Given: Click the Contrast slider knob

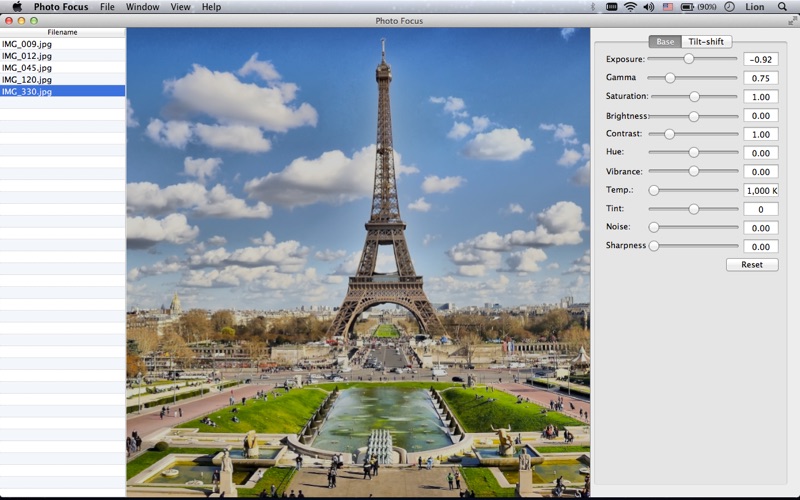Looking at the screenshot, I should tap(669, 134).
